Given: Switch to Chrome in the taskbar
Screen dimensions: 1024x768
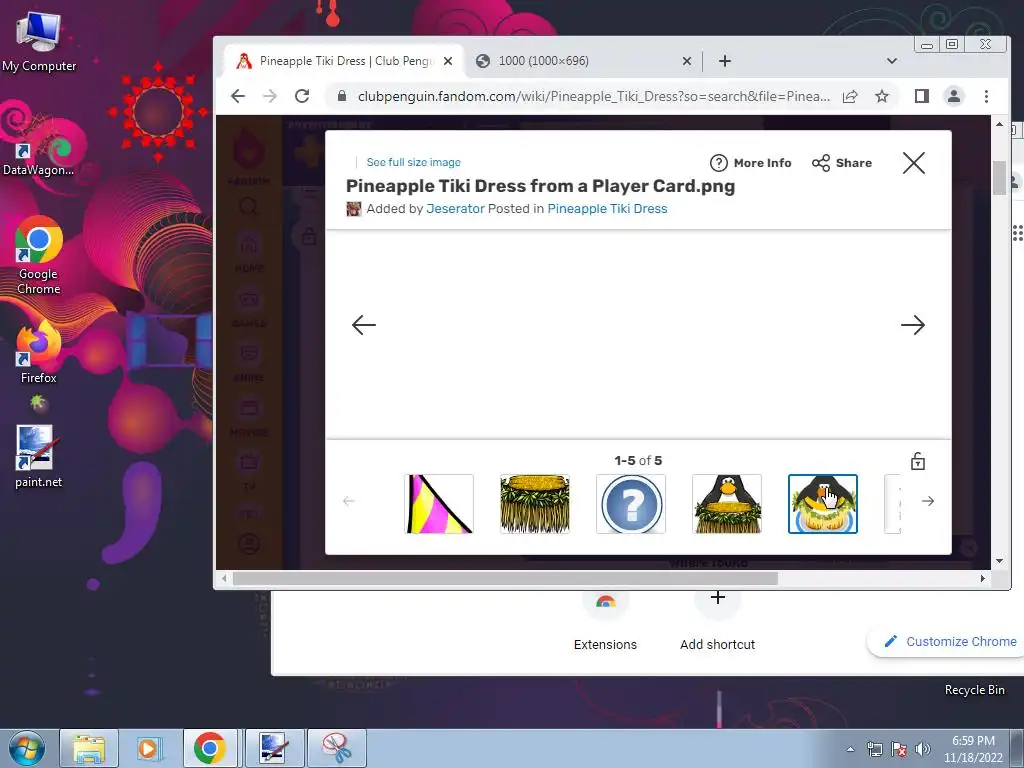Looking at the screenshot, I should coord(210,748).
